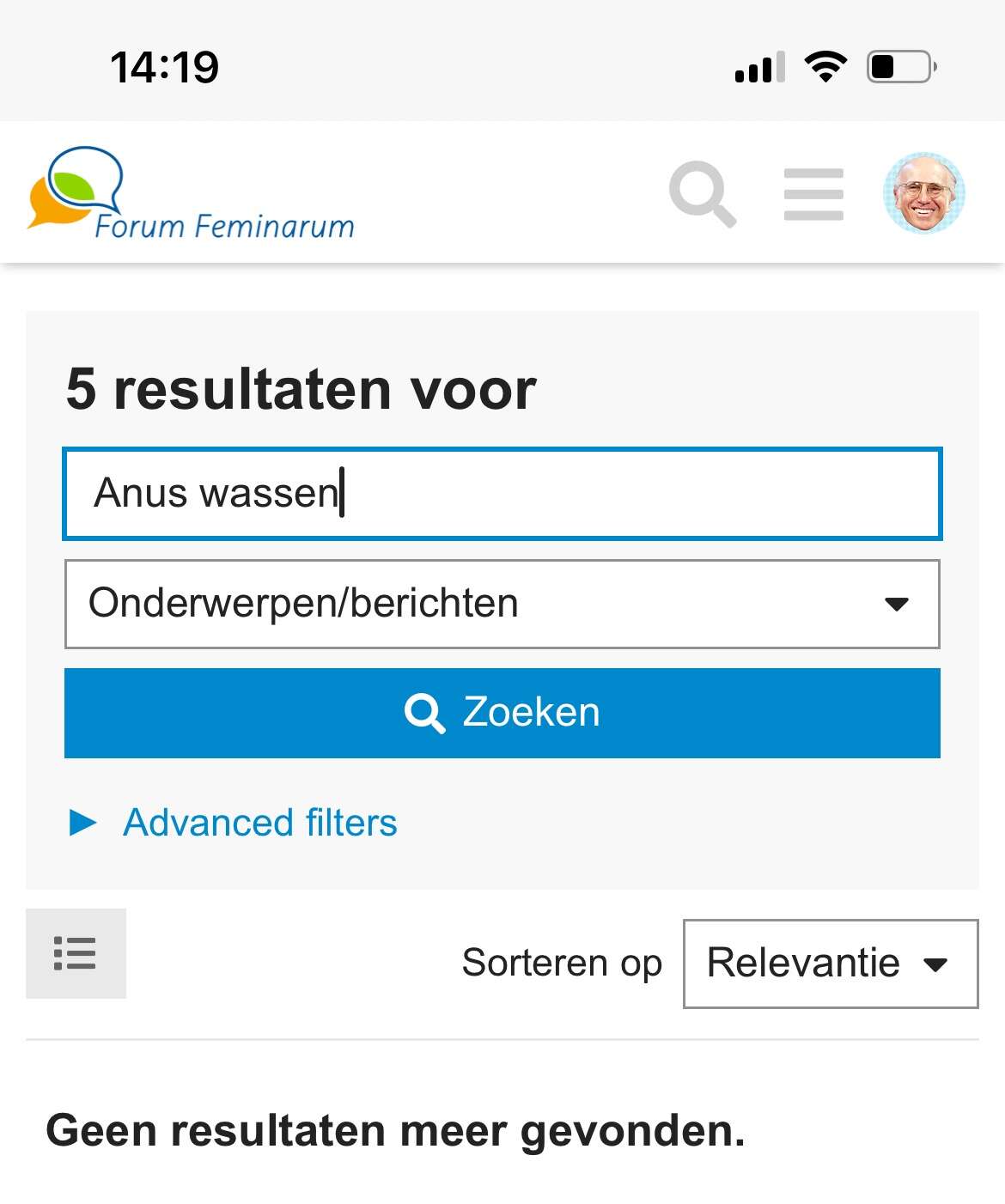Tap the battery indicator in the status bar
1005x1204 pixels.
click(x=902, y=67)
